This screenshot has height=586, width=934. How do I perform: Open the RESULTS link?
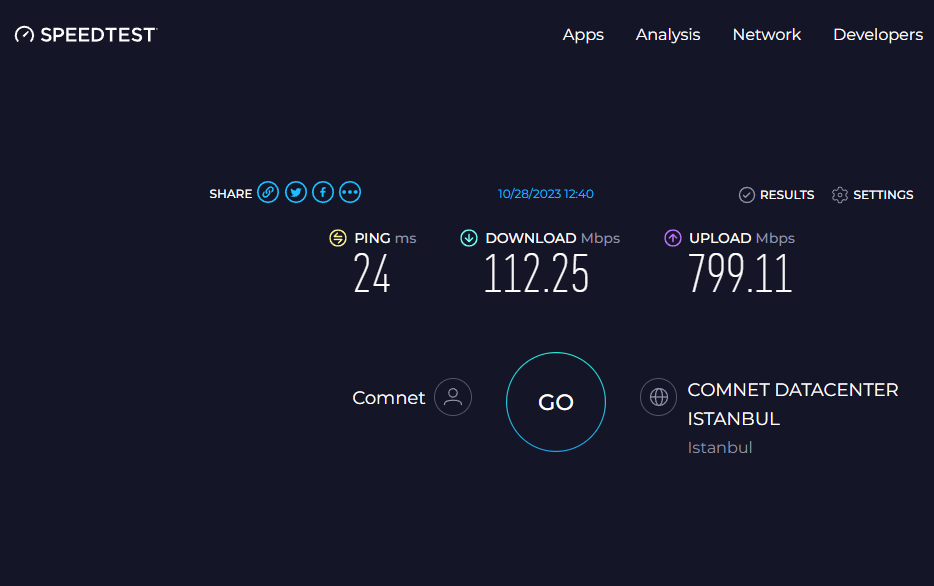[786, 195]
